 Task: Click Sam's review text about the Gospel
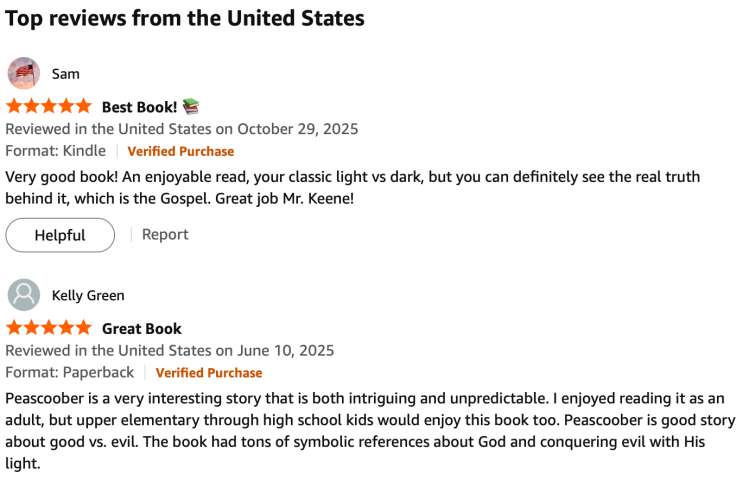[x=352, y=187]
